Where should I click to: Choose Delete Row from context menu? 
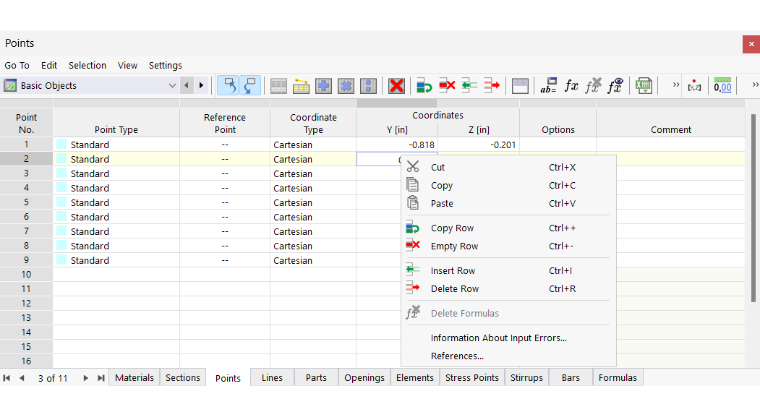pyautogui.click(x=508, y=289)
